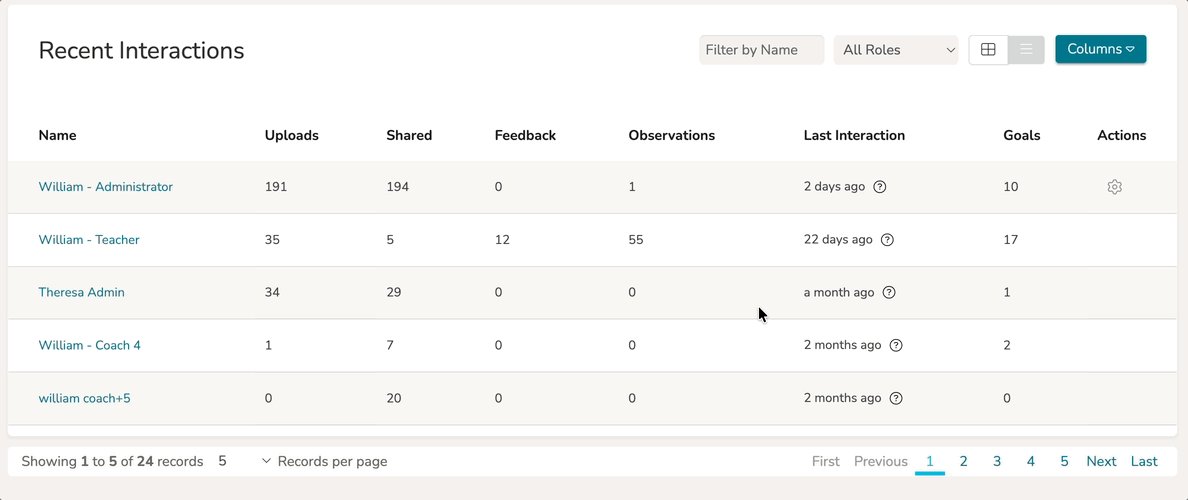Expand the Columns dropdown button

pyautogui.click(x=1100, y=49)
